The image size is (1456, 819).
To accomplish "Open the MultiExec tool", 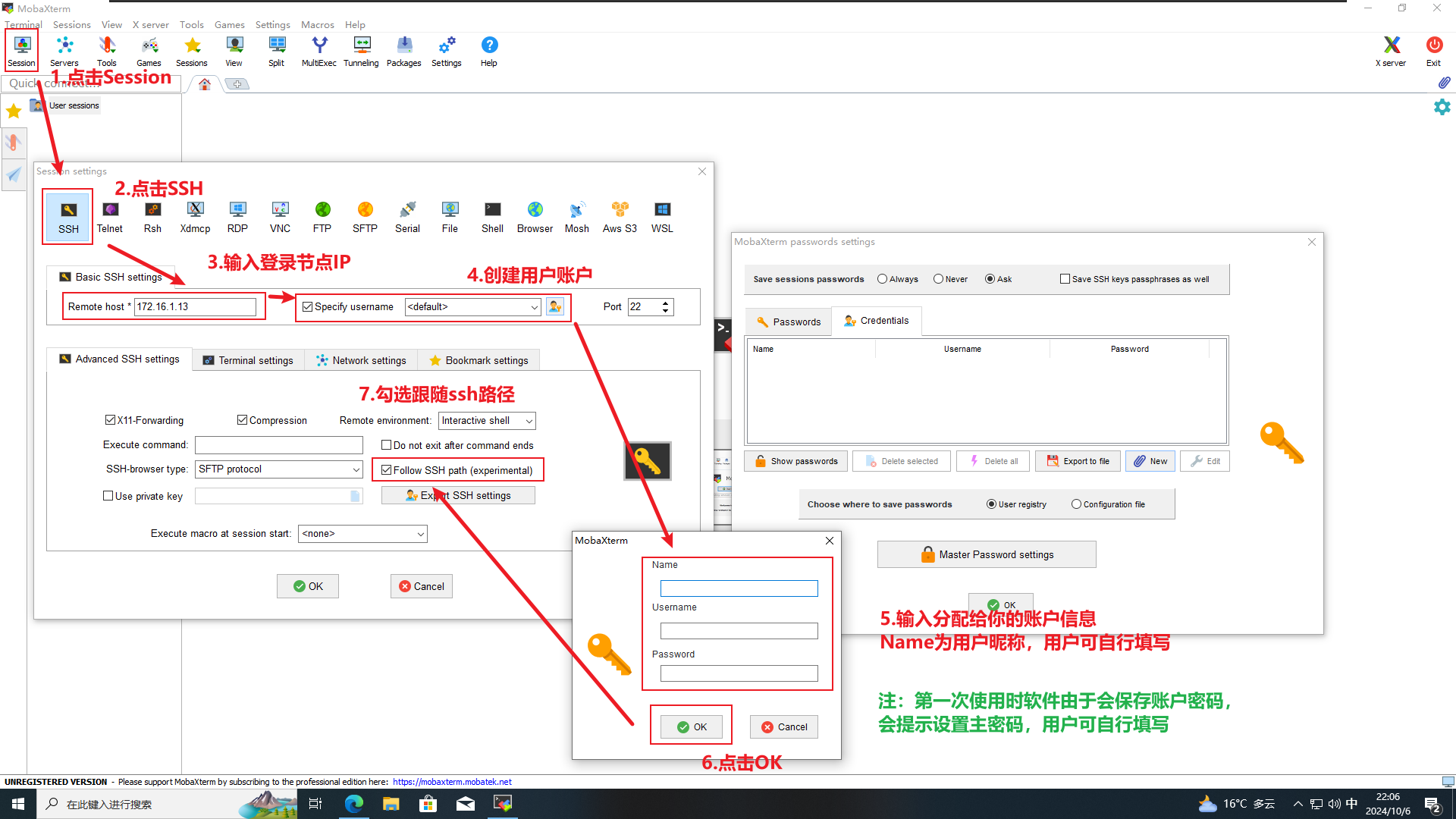I will pos(318,51).
